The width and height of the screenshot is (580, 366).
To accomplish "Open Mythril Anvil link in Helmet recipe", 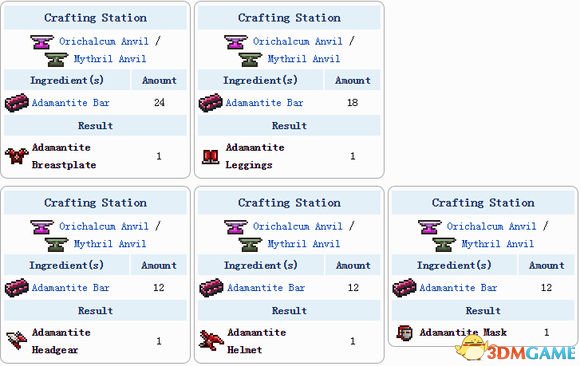I will point(304,244).
